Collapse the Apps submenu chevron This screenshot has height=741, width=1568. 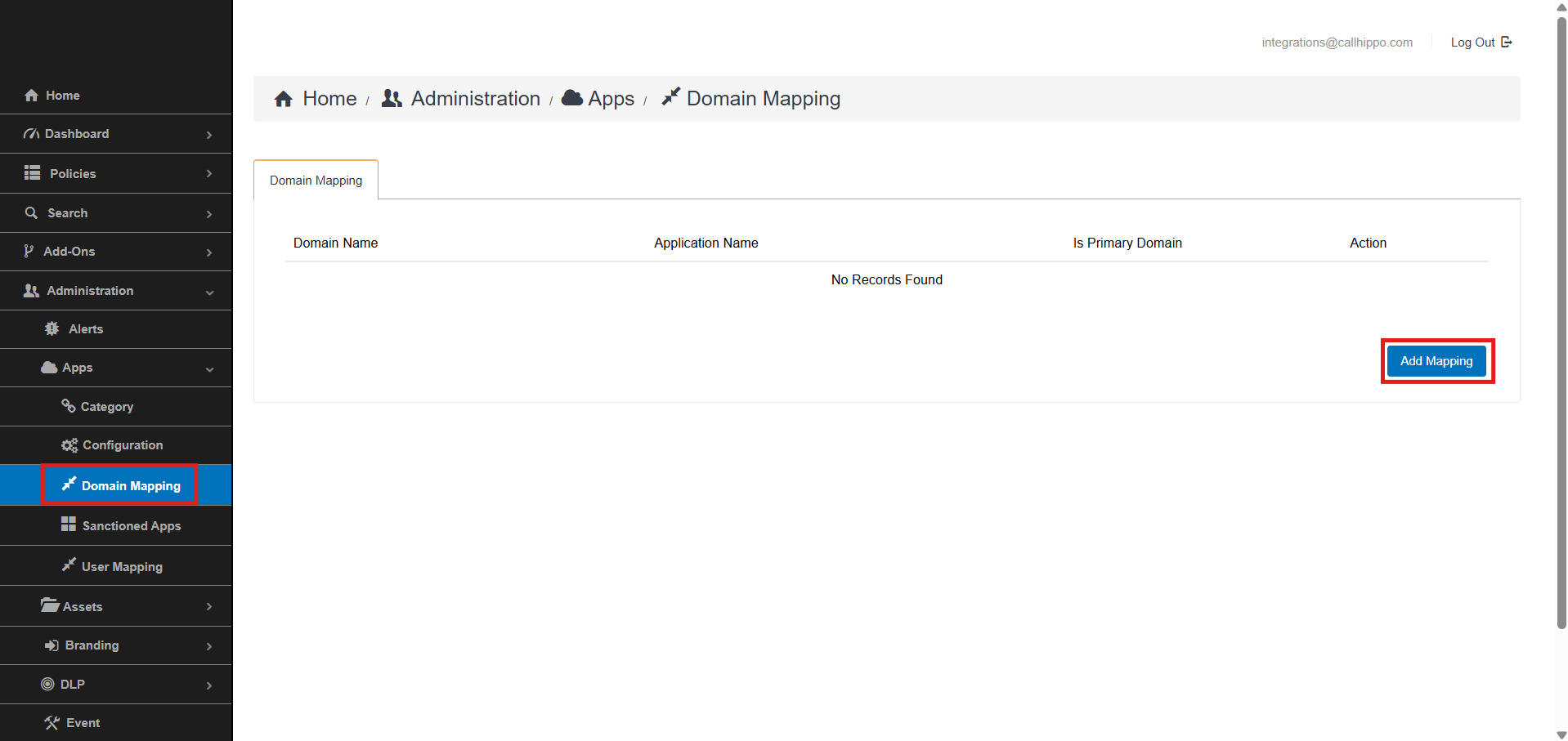tap(209, 369)
